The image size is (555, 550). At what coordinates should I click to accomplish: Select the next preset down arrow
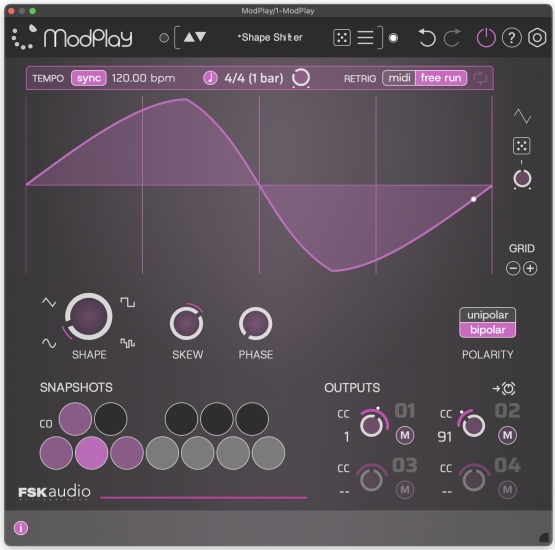(x=201, y=37)
